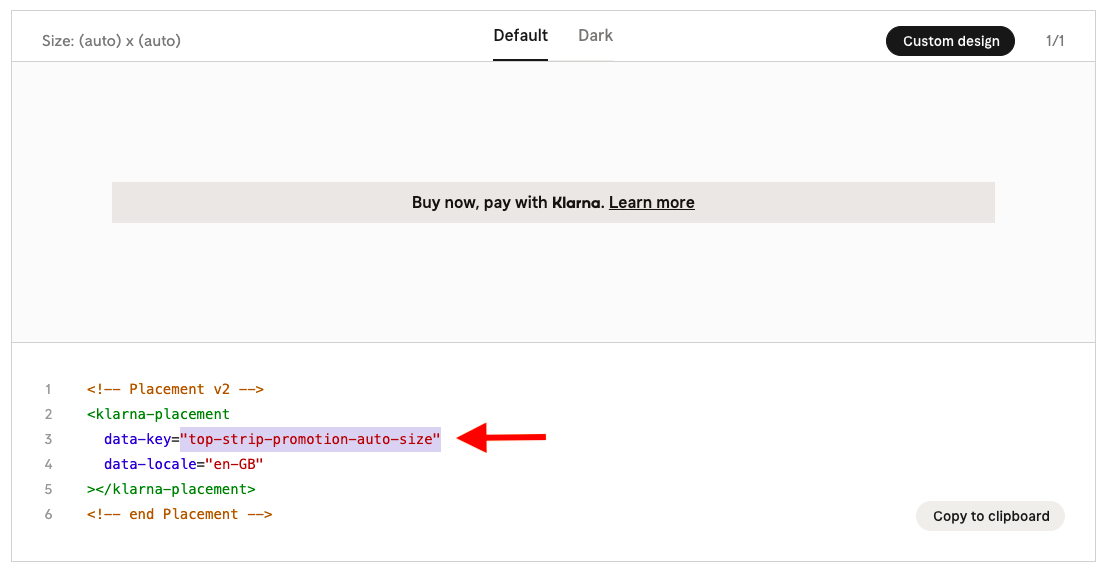Screen dimensions: 1105x575
Task: Click the Klarna promotion strip banner
Action: coord(553,203)
